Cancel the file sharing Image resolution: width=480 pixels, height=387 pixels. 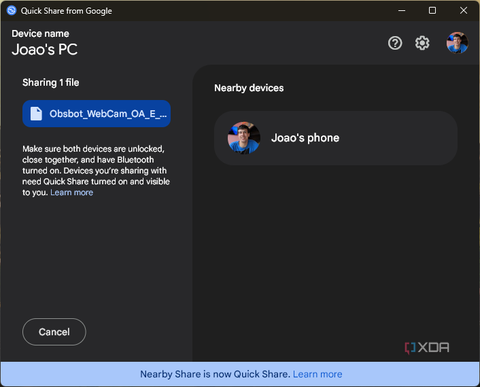point(54,332)
